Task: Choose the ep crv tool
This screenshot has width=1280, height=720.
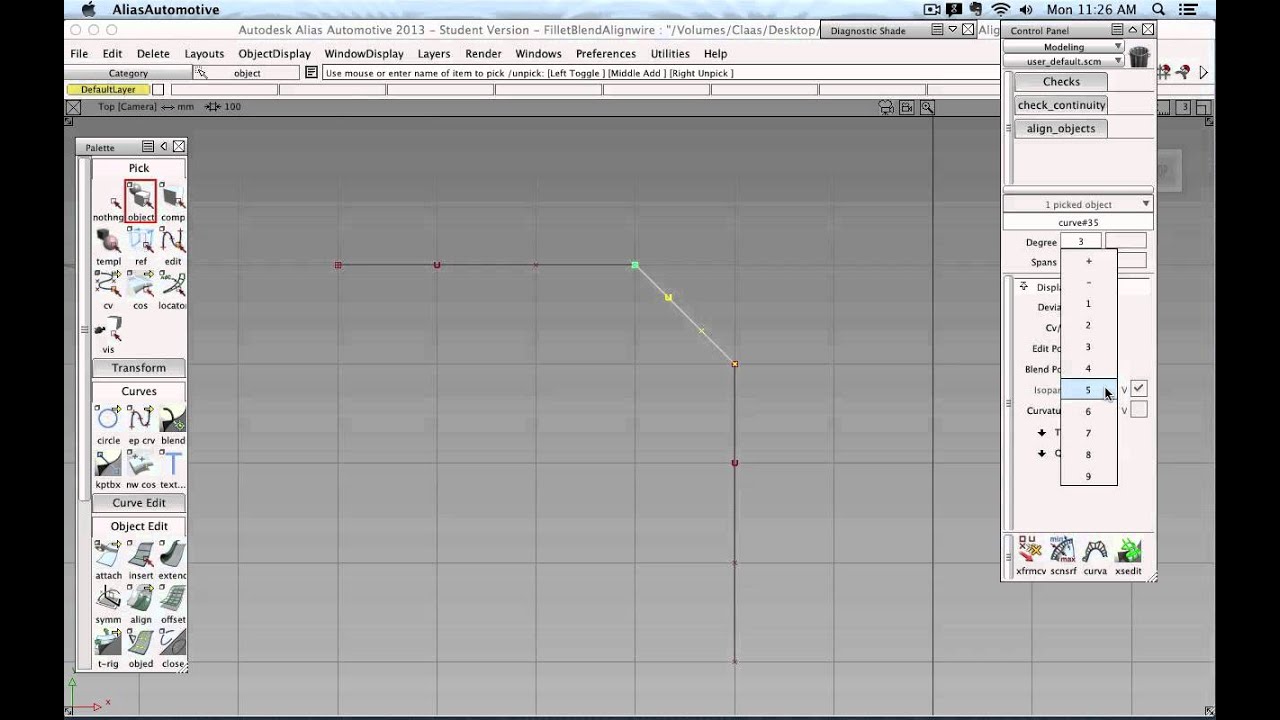Action: point(140,424)
